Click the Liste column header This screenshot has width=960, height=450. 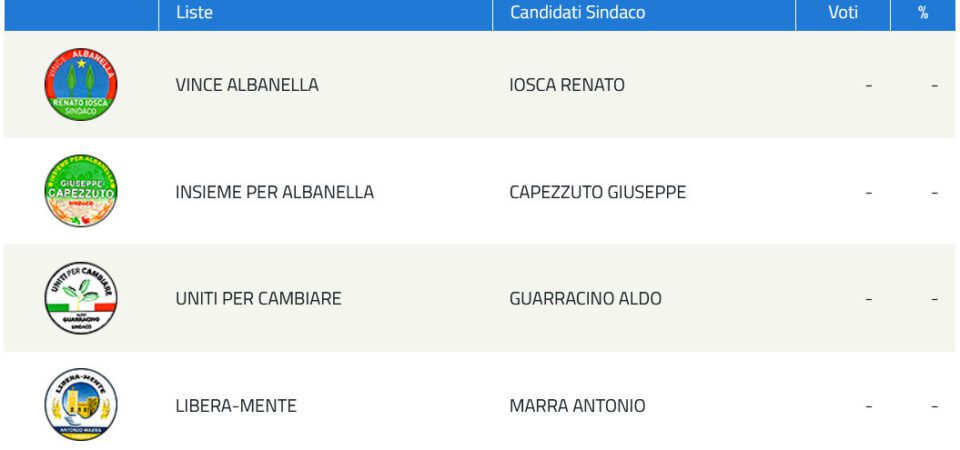194,12
